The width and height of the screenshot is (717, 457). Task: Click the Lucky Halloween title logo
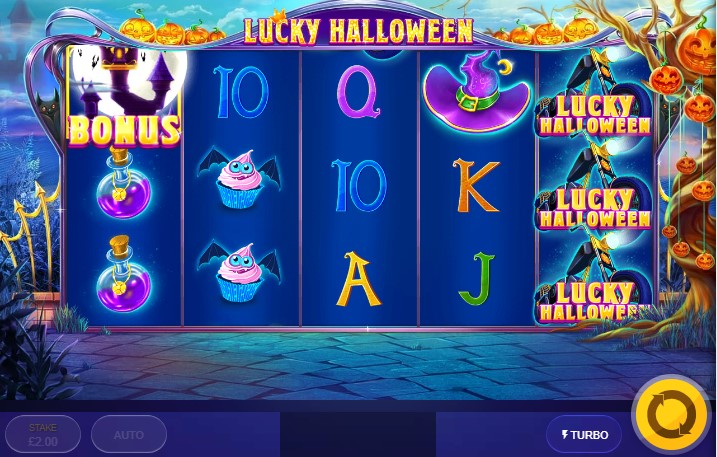(358, 31)
